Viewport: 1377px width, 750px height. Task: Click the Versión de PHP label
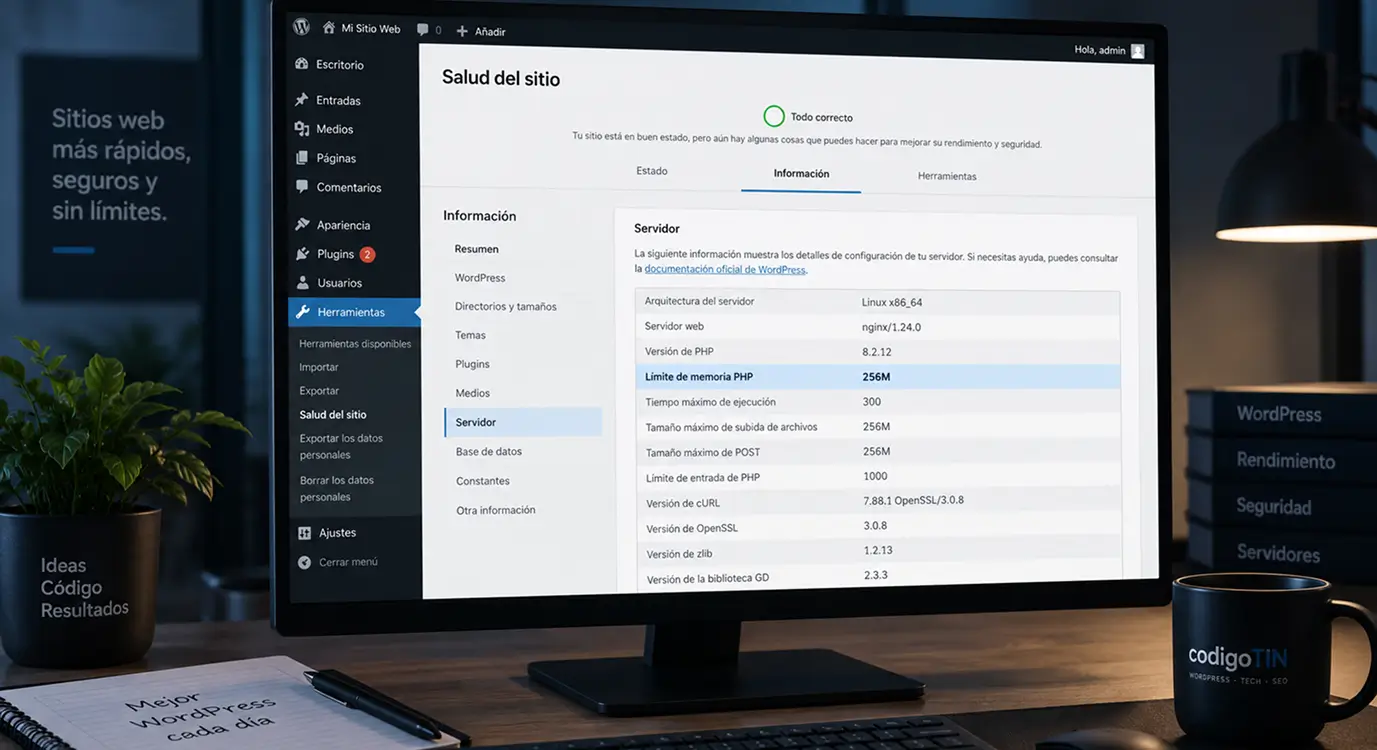(679, 351)
